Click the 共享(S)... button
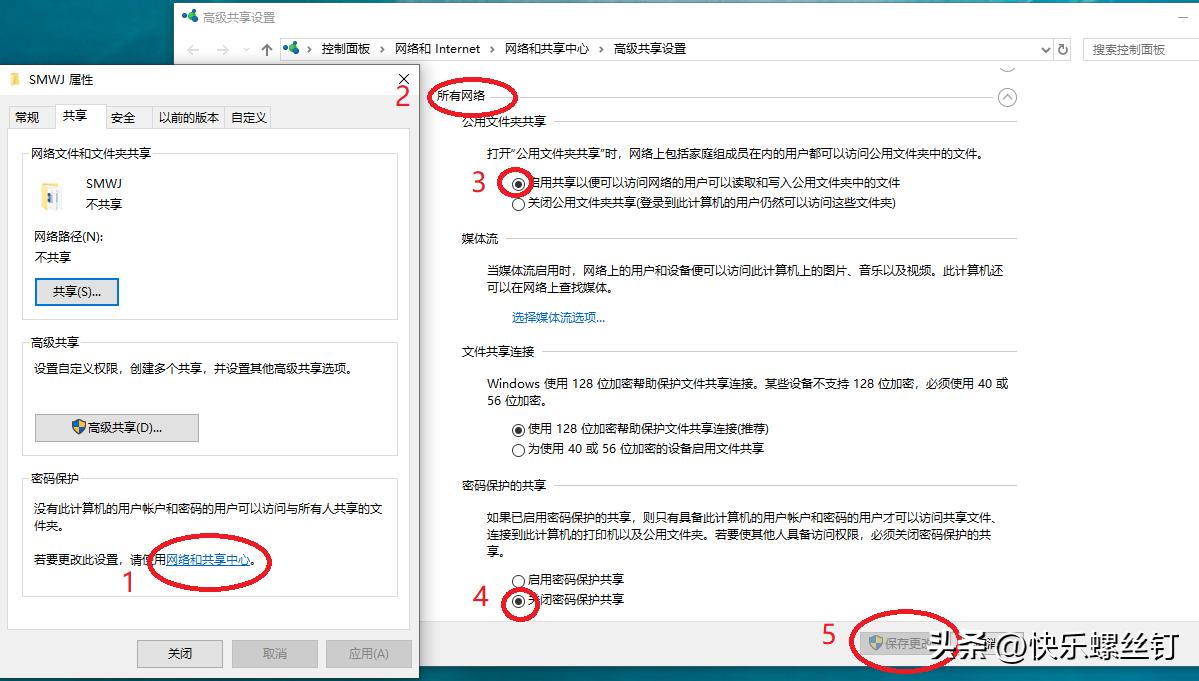The image size is (1199, 681). pos(77,291)
